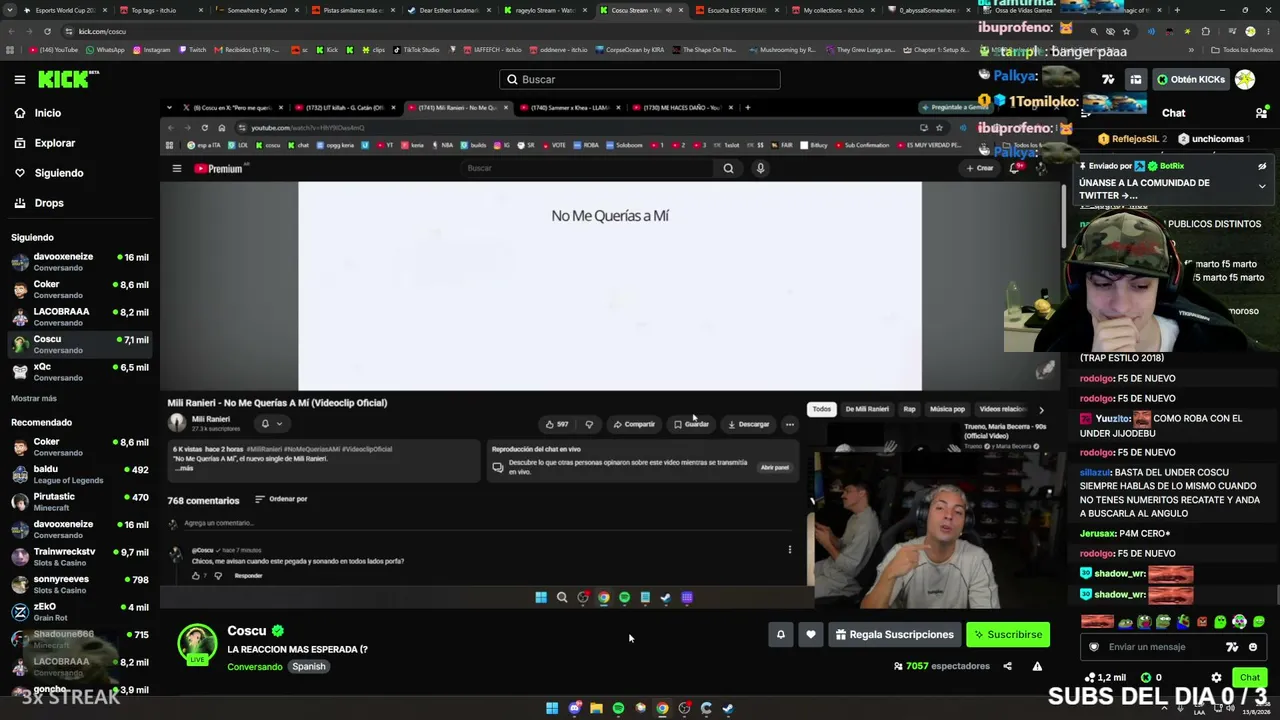This screenshot has height=720, width=1280.
Task: Click the green Chat send button
Action: pos(1249,678)
